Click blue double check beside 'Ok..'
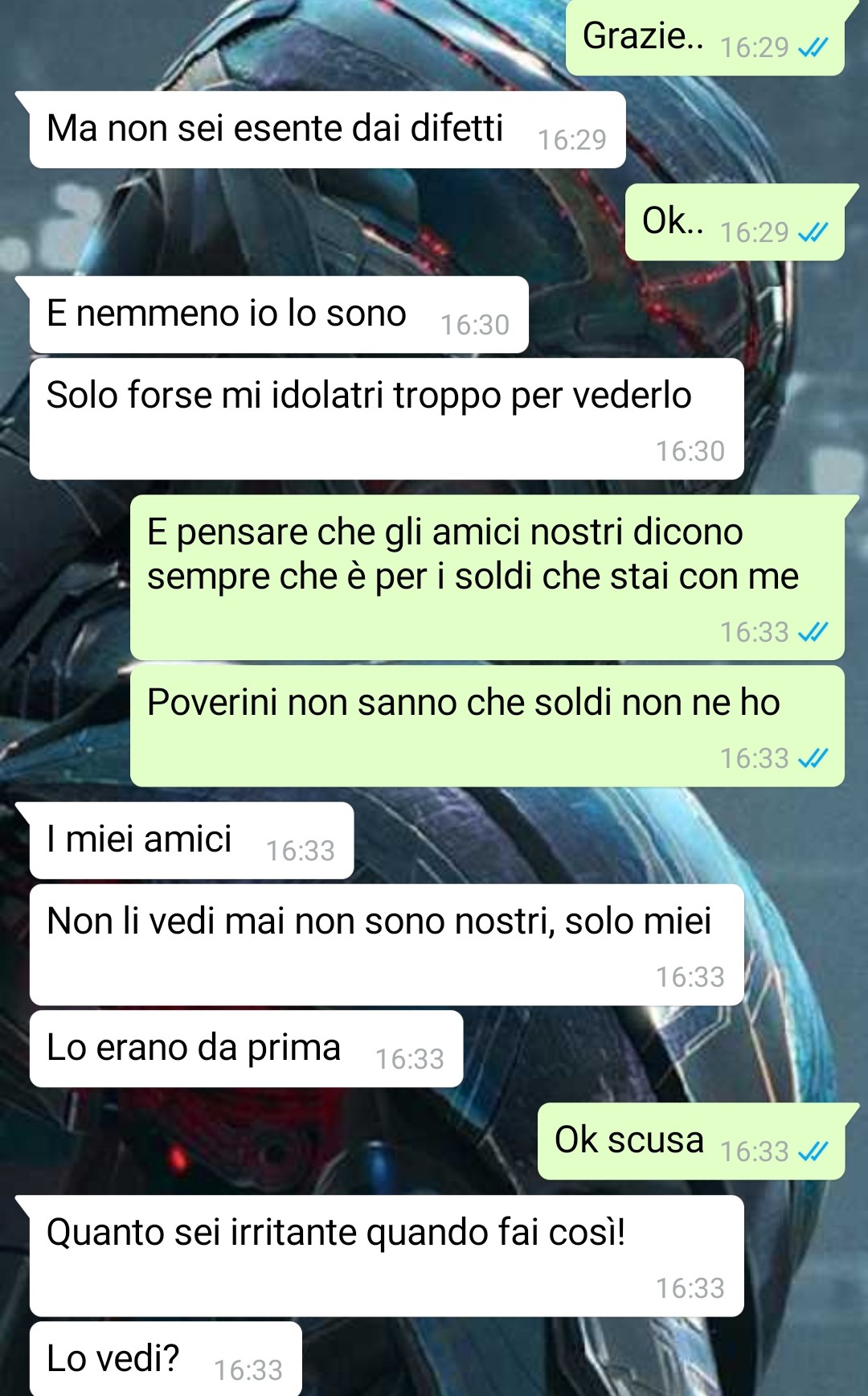 click(x=813, y=233)
